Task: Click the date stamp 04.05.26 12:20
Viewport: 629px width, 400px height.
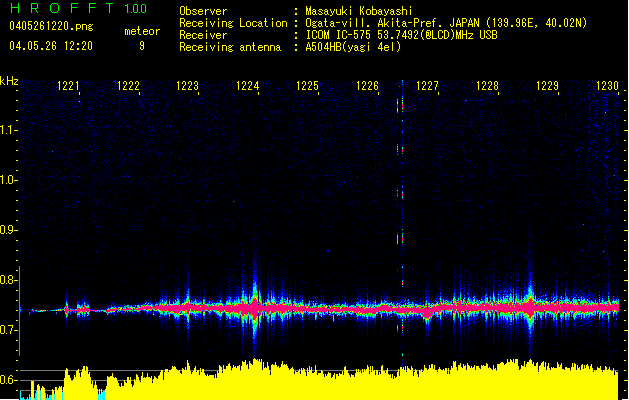Action: point(51,46)
